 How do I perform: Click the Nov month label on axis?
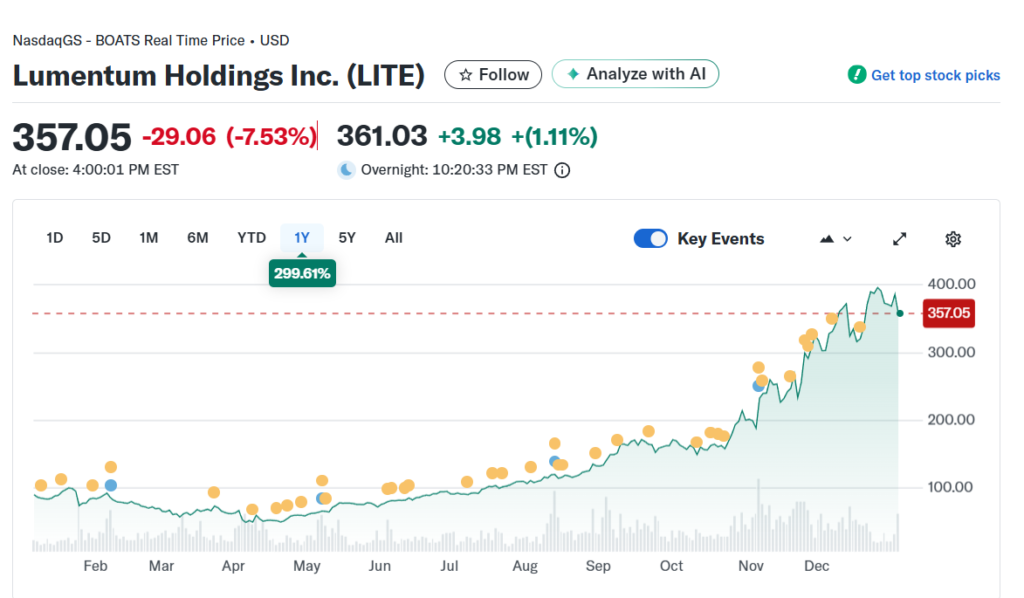point(751,566)
